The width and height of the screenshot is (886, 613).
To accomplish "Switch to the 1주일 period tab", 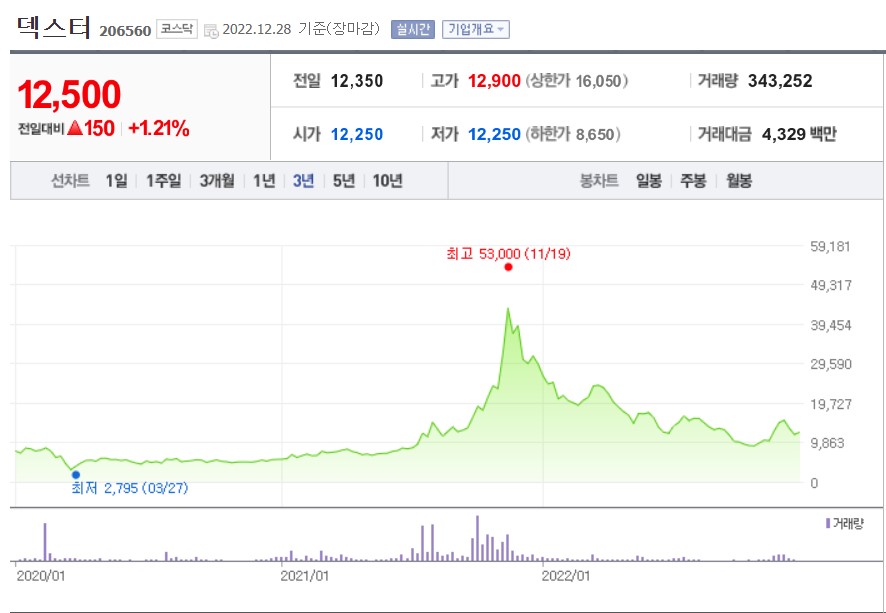I will pyautogui.click(x=161, y=180).
